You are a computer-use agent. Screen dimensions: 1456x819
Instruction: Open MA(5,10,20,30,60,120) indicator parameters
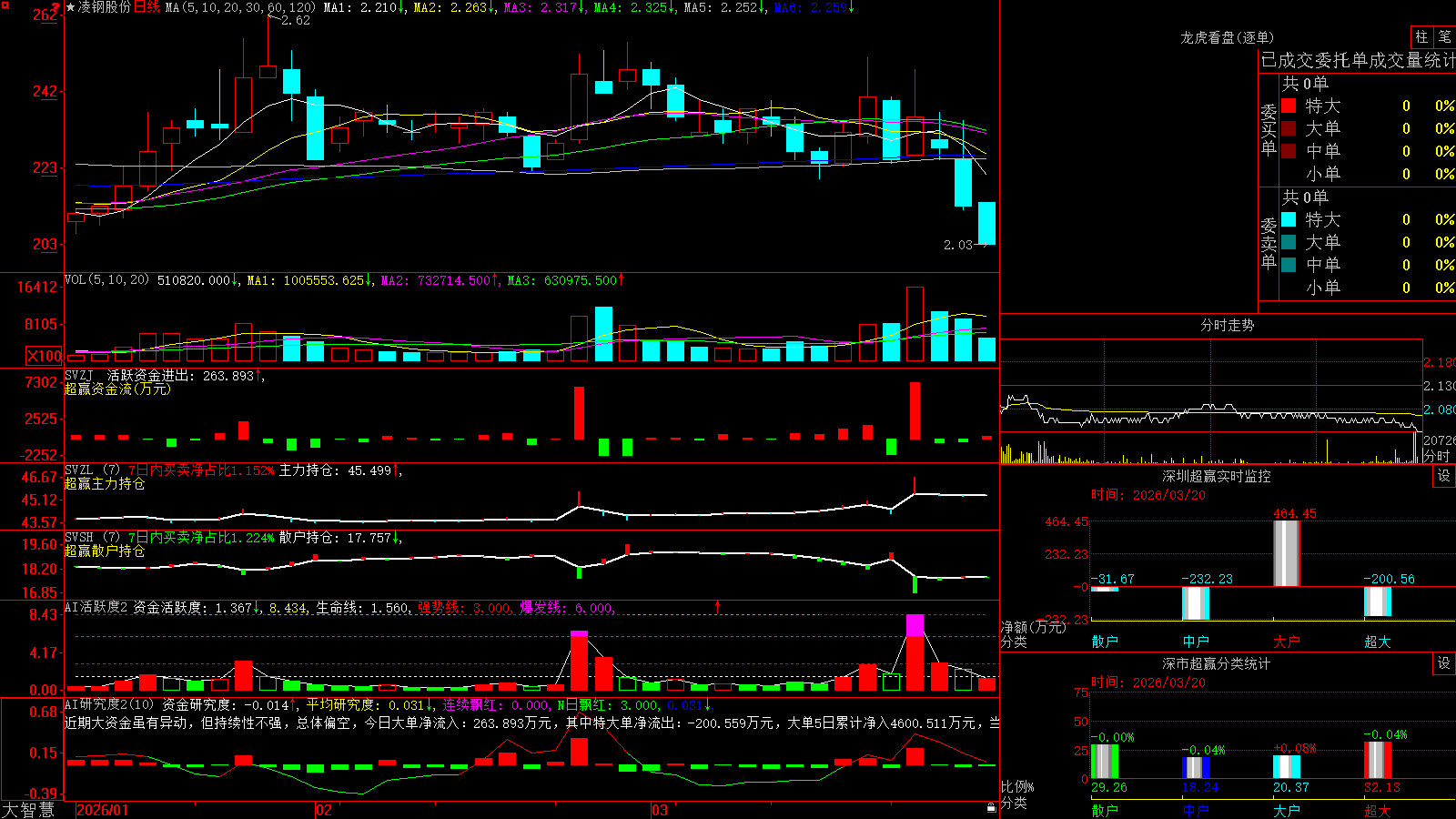coord(240,7)
